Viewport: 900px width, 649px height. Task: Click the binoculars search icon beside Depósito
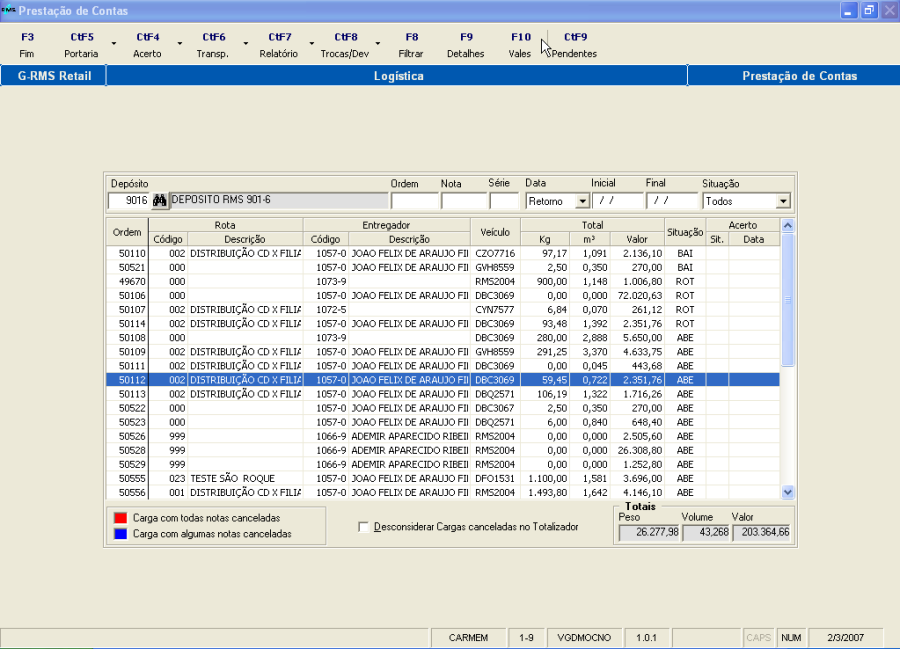158,201
